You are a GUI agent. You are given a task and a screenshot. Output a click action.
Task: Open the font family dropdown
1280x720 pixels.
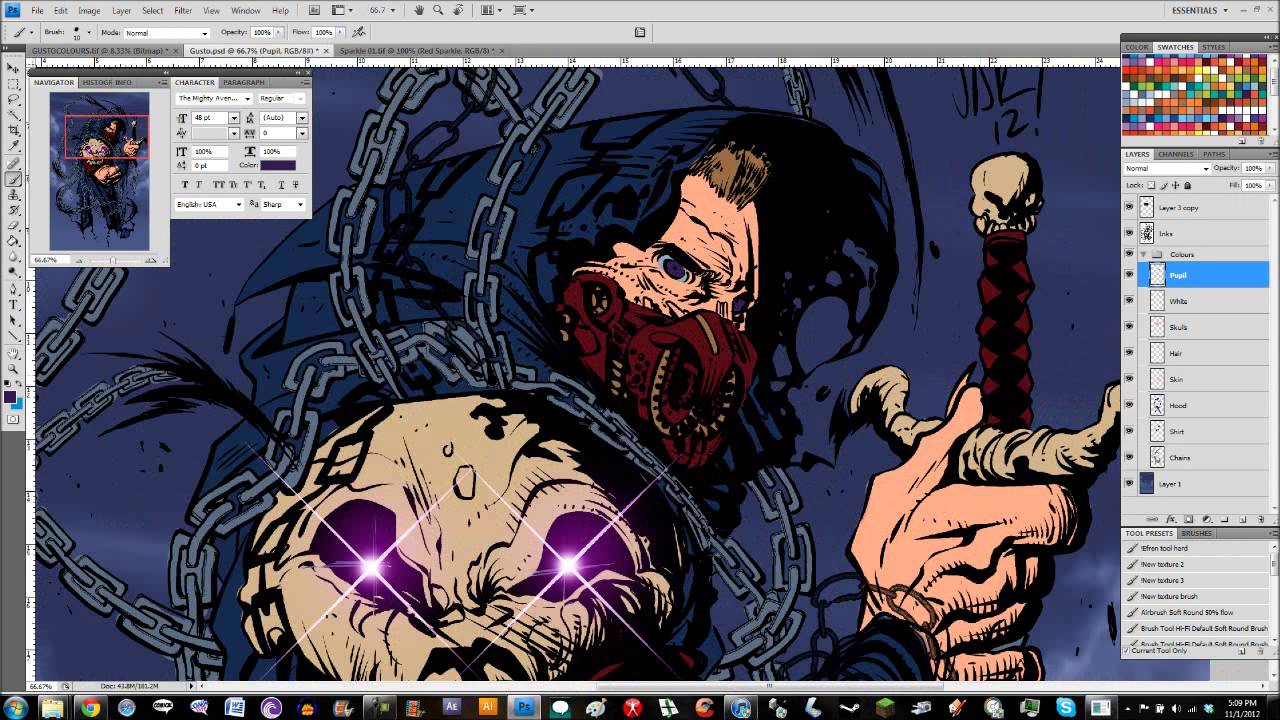214,99
